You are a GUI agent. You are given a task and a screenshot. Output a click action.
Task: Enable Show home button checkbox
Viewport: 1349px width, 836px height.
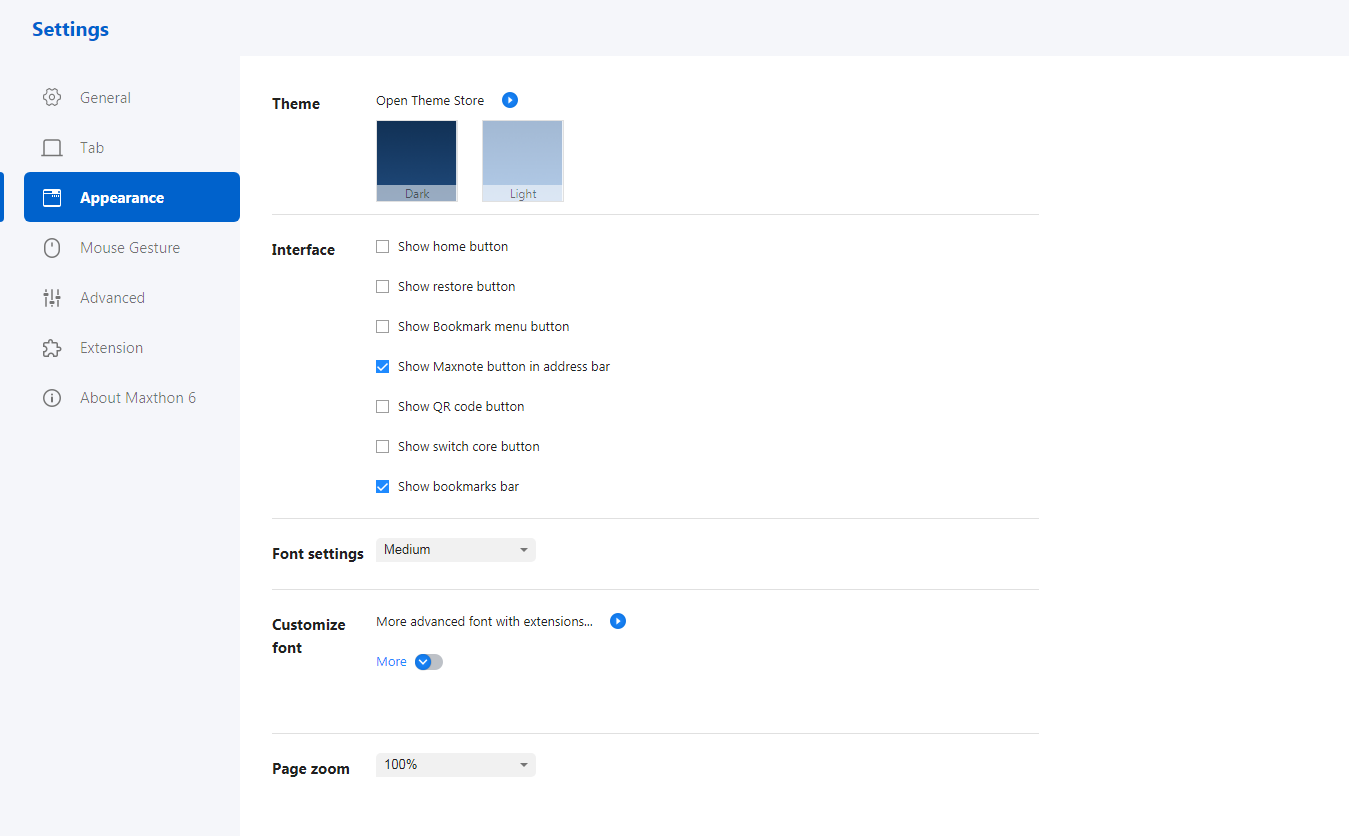[382, 246]
